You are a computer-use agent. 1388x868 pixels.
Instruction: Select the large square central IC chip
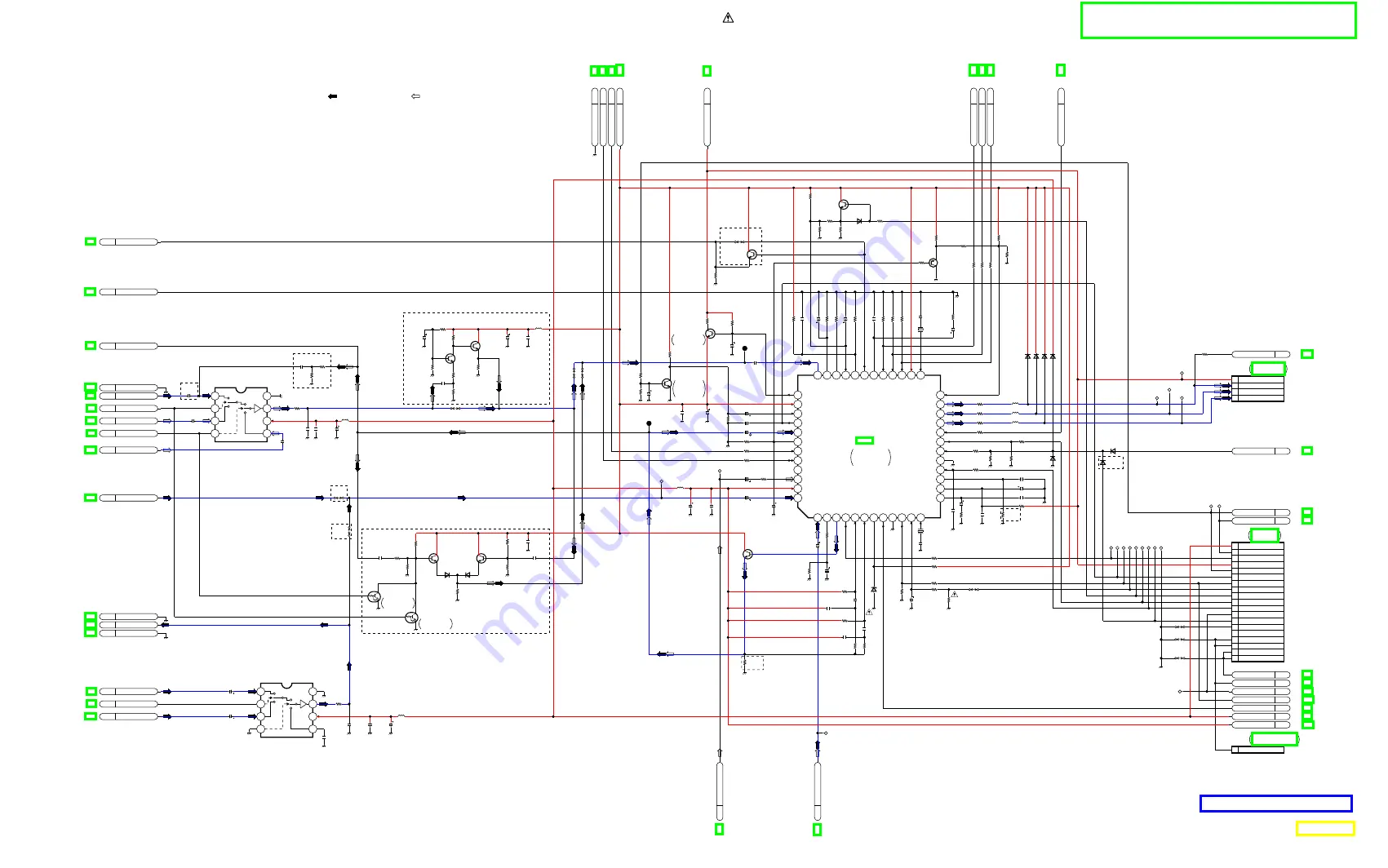pyautogui.click(x=869, y=445)
